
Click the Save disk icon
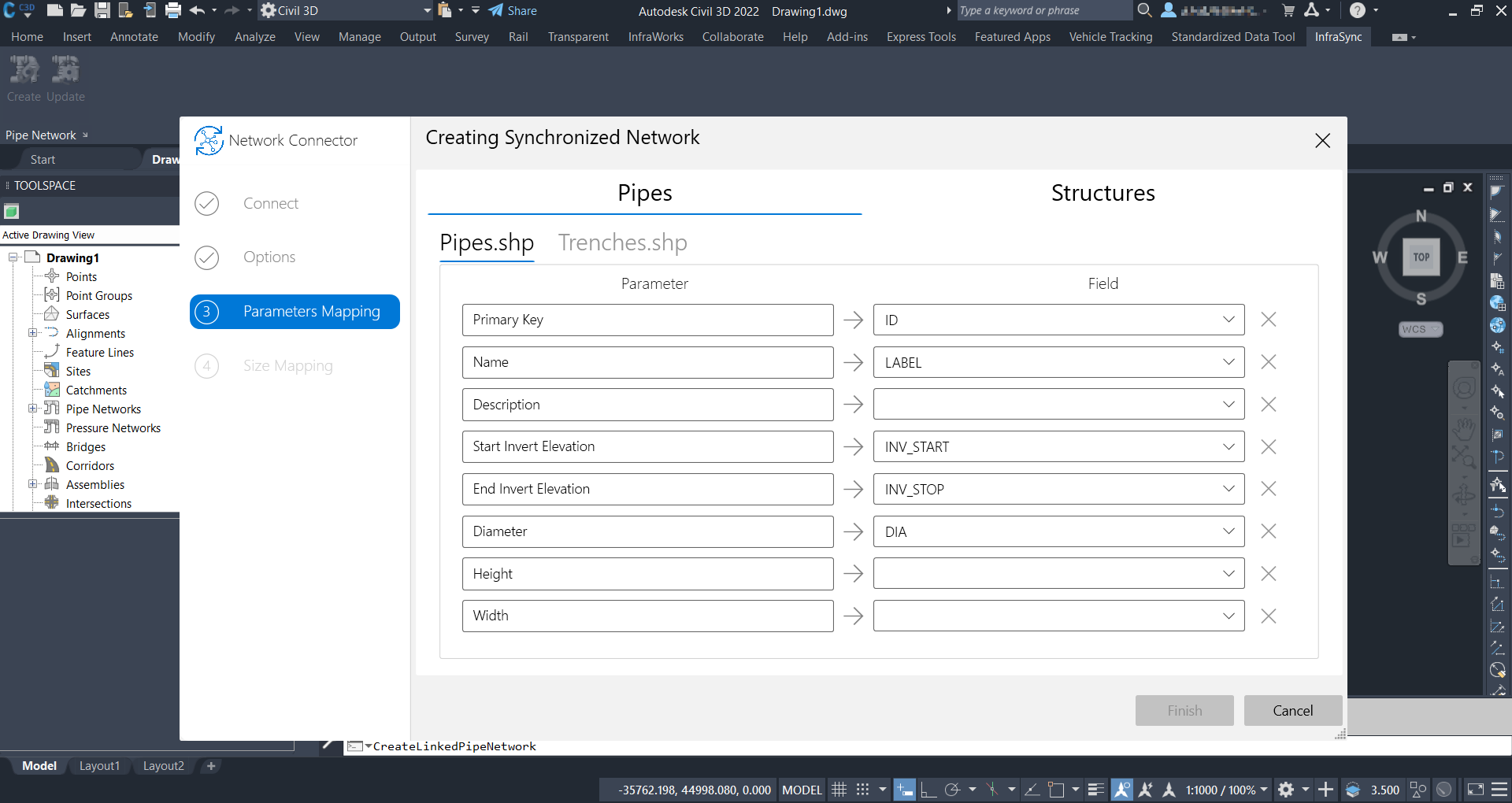point(102,10)
